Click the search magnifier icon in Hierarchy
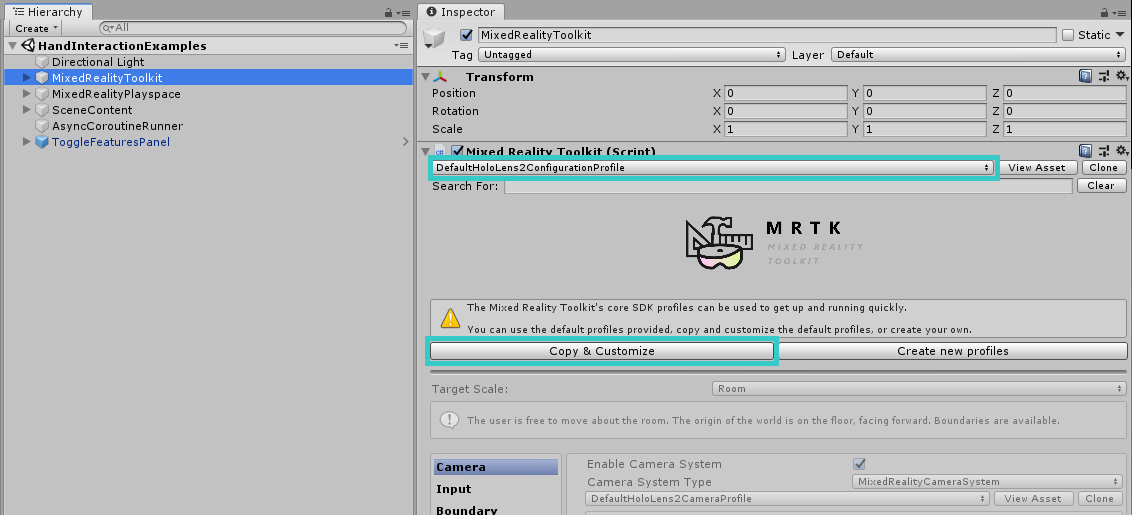The height and width of the screenshot is (515, 1132). 108,28
